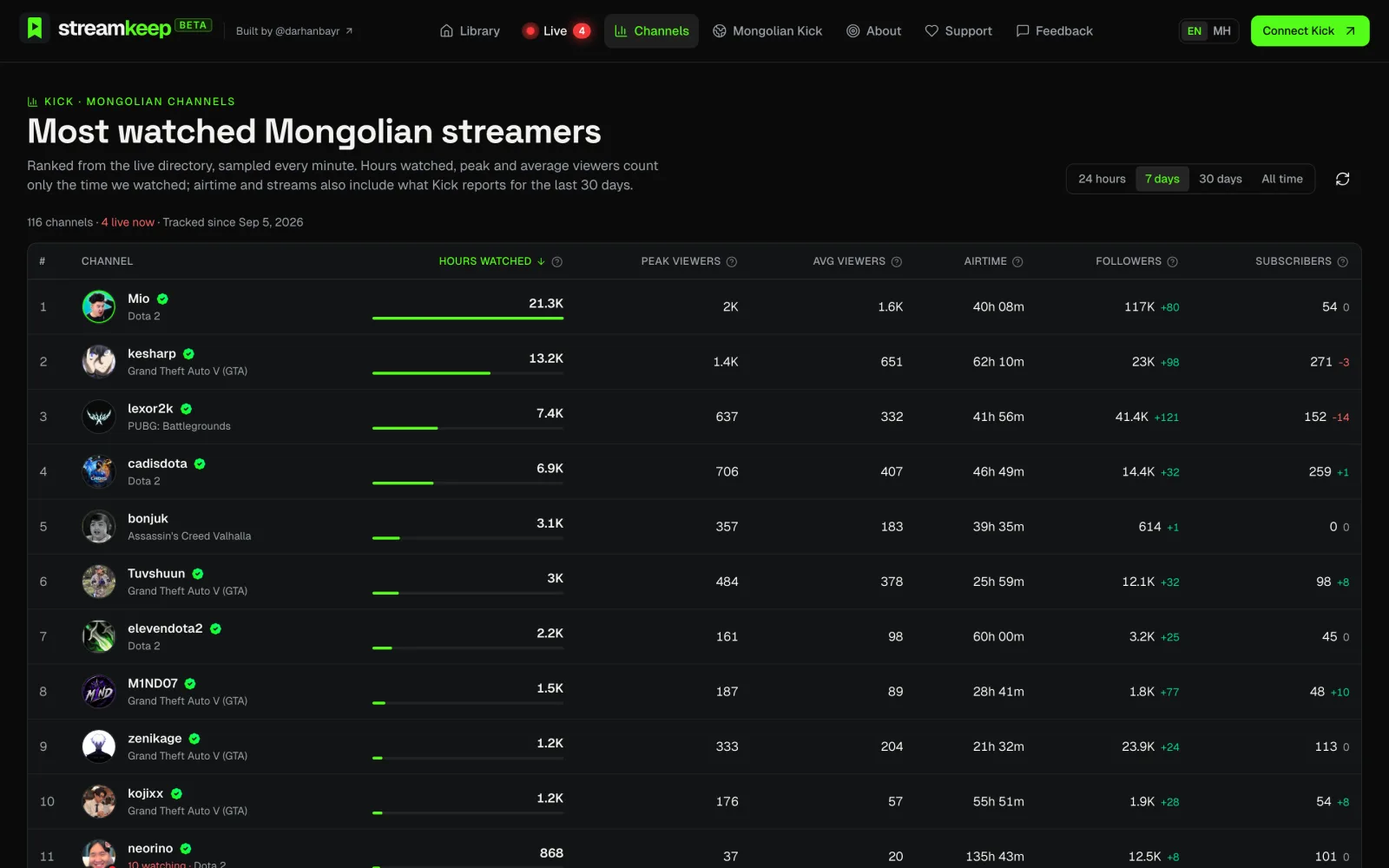Viewport: 1389px width, 868px height.
Task: Open Mongolian Kick nav item
Action: 767,30
